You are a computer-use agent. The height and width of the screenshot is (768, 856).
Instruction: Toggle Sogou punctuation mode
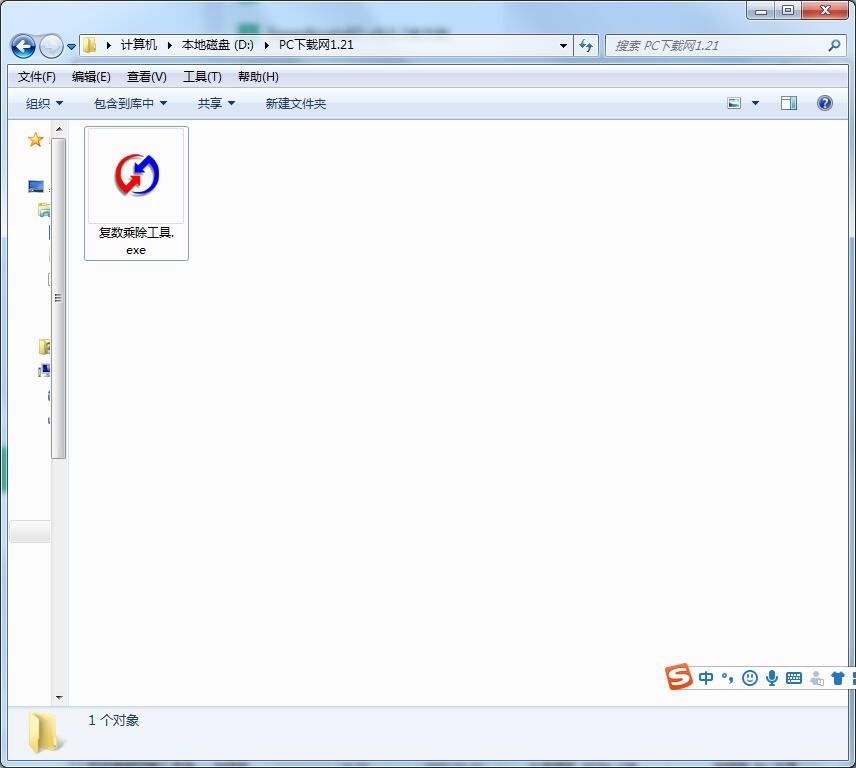click(727, 678)
